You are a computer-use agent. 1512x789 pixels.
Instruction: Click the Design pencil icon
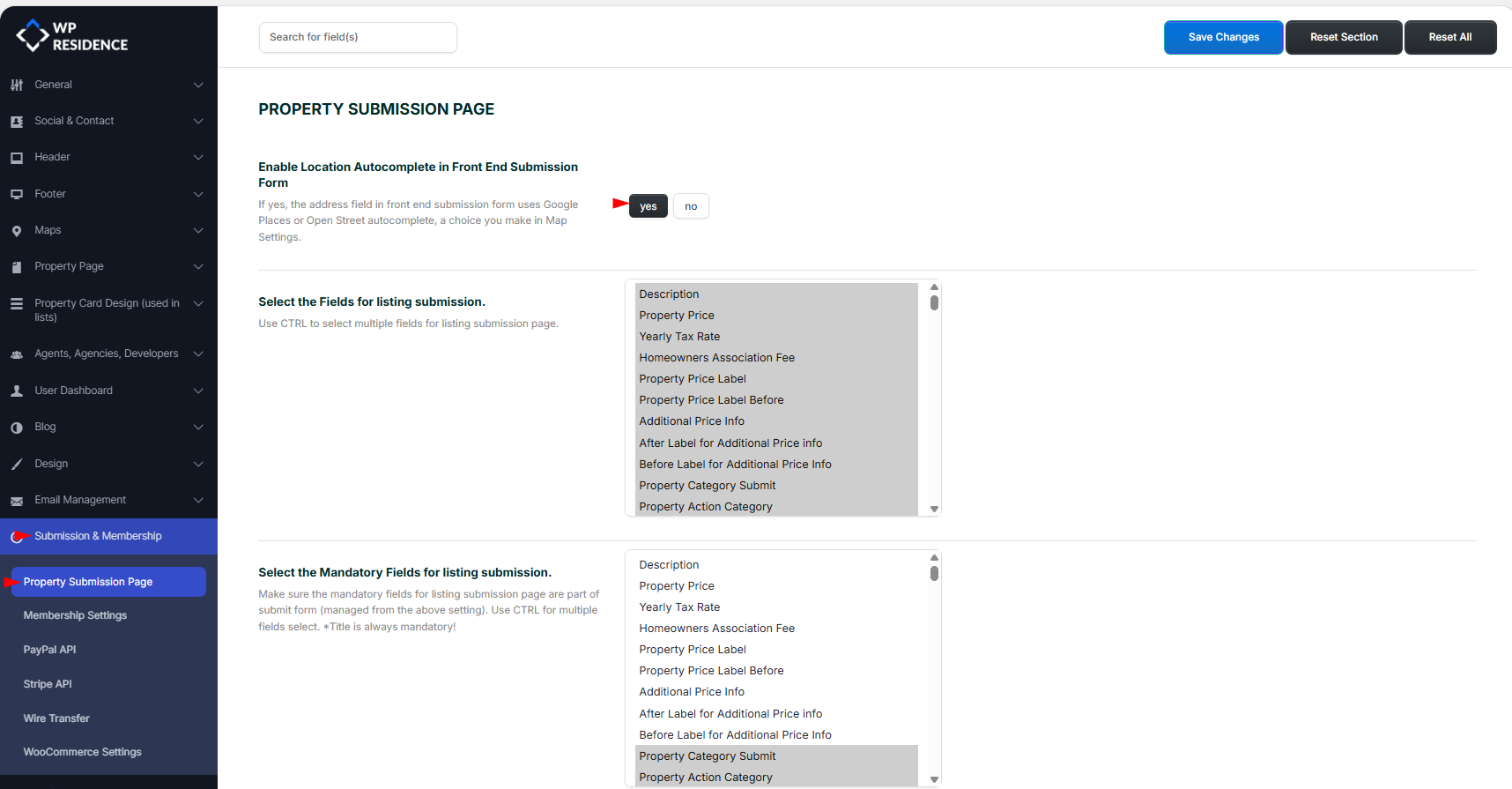(17, 465)
